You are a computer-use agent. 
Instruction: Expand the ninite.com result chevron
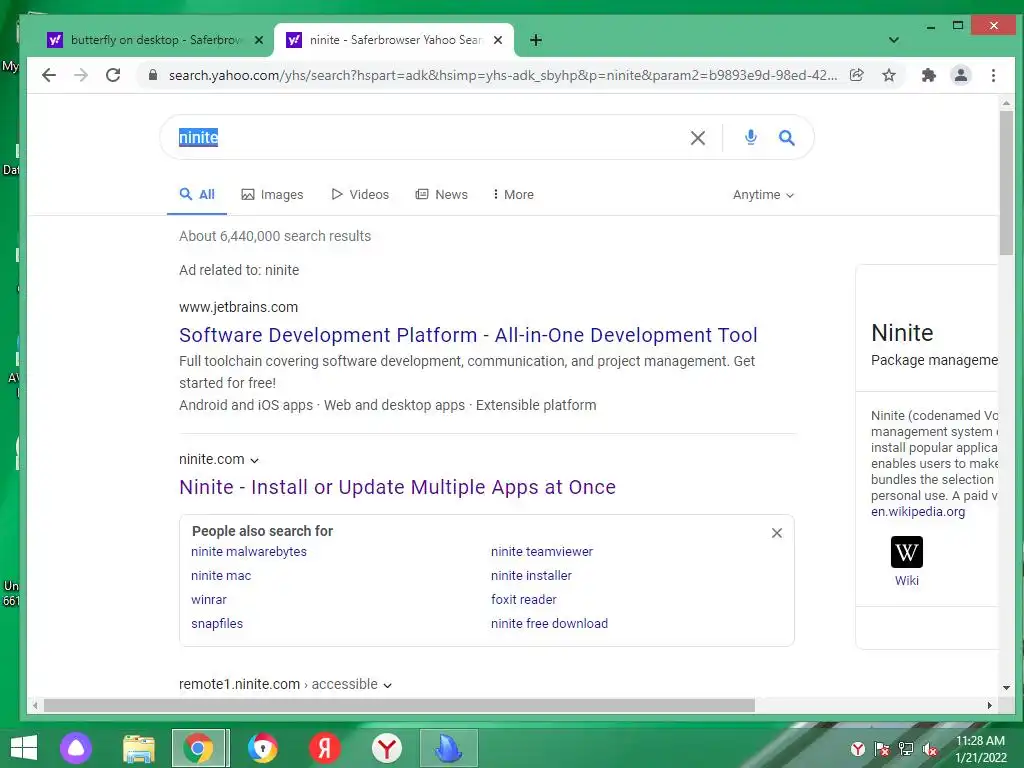(x=255, y=460)
